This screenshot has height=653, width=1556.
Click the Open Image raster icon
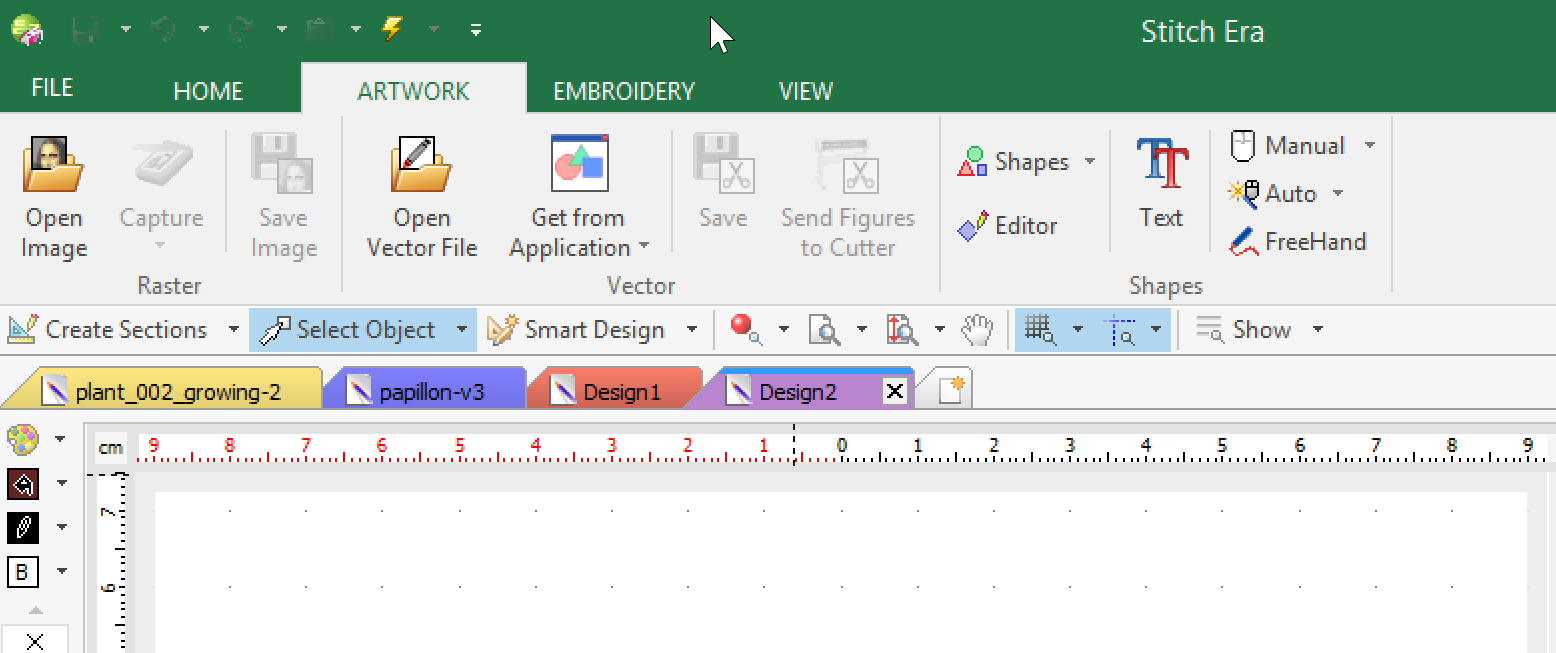point(54,196)
